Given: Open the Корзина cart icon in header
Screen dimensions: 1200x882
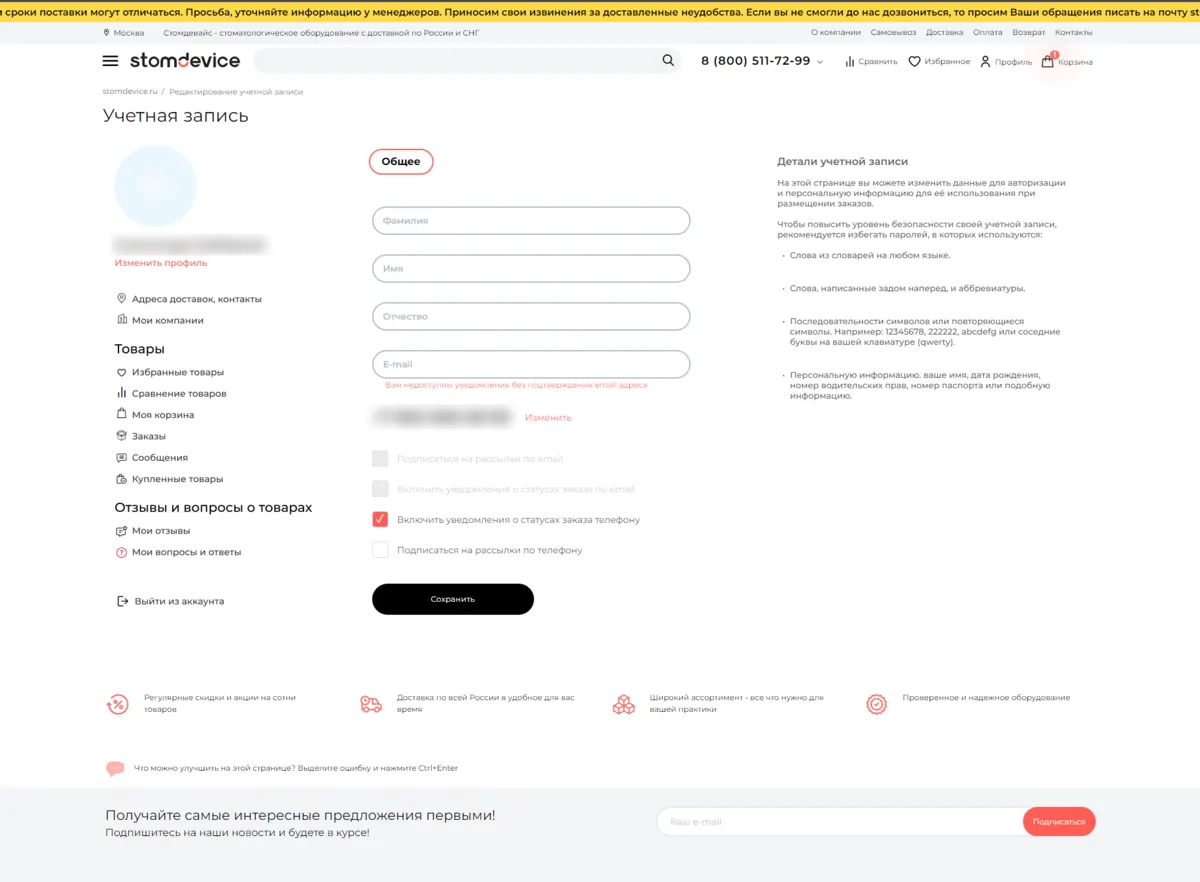Looking at the screenshot, I should [x=1048, y=61].
